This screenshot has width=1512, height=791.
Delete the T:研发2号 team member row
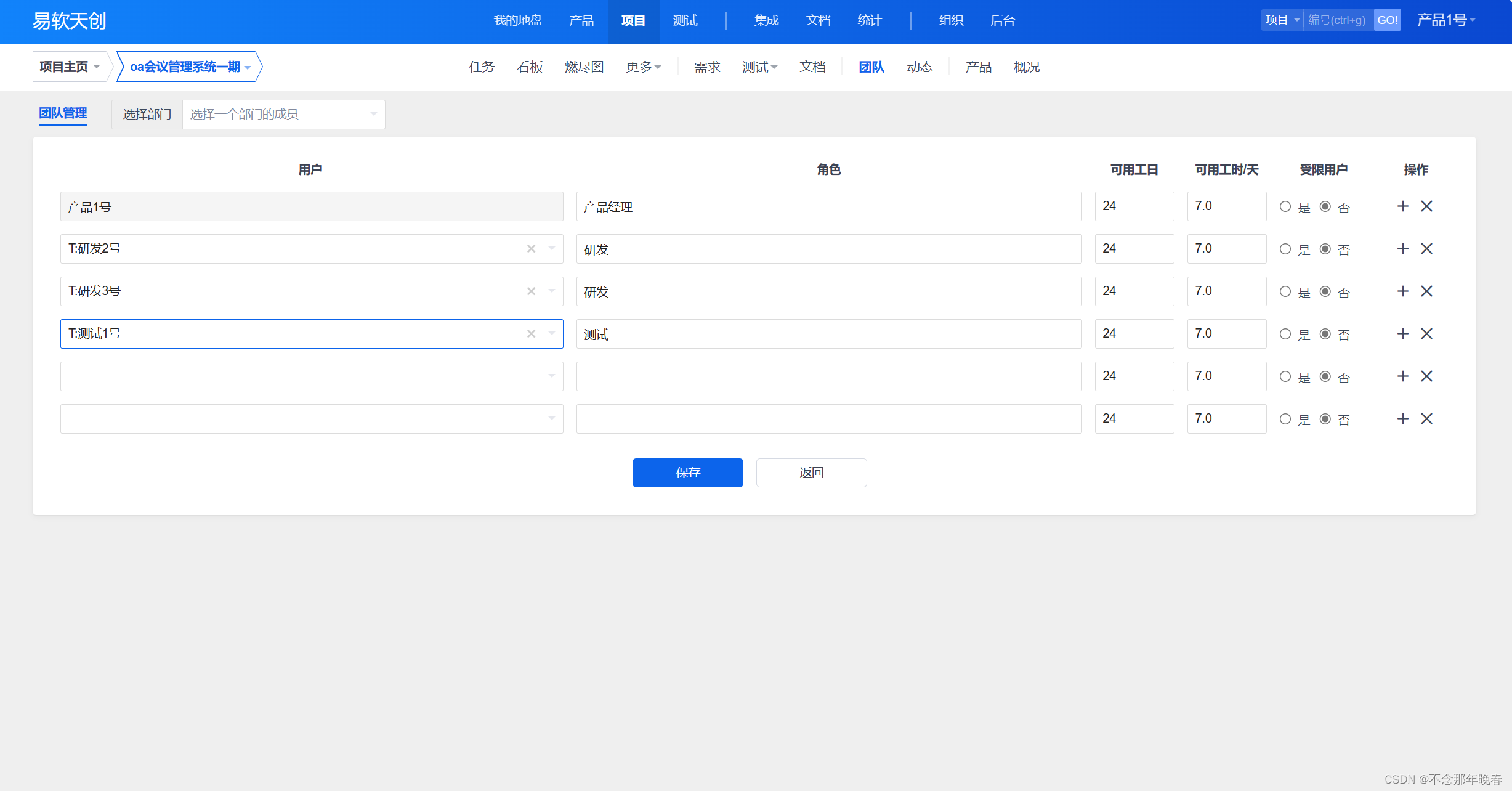1426,249
